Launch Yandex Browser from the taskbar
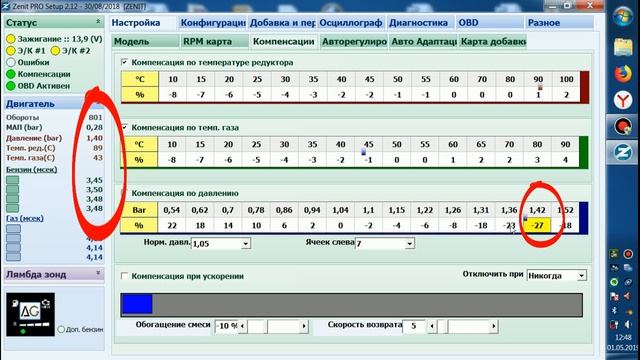The image size is (640, 360). point(623,100)
